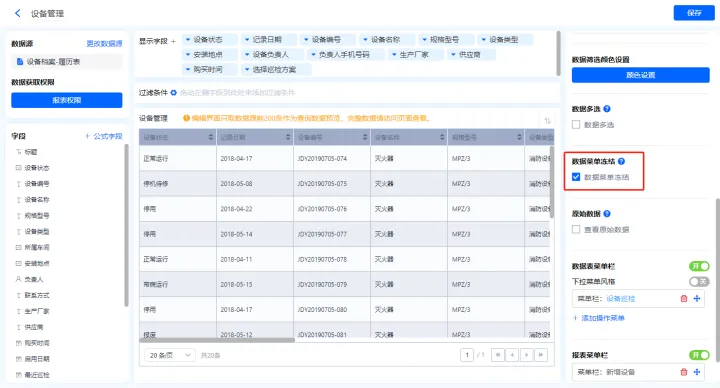Click the orange warning icon above the table
The width and height of the screenshot is (720, 388).
pos(186,118)
